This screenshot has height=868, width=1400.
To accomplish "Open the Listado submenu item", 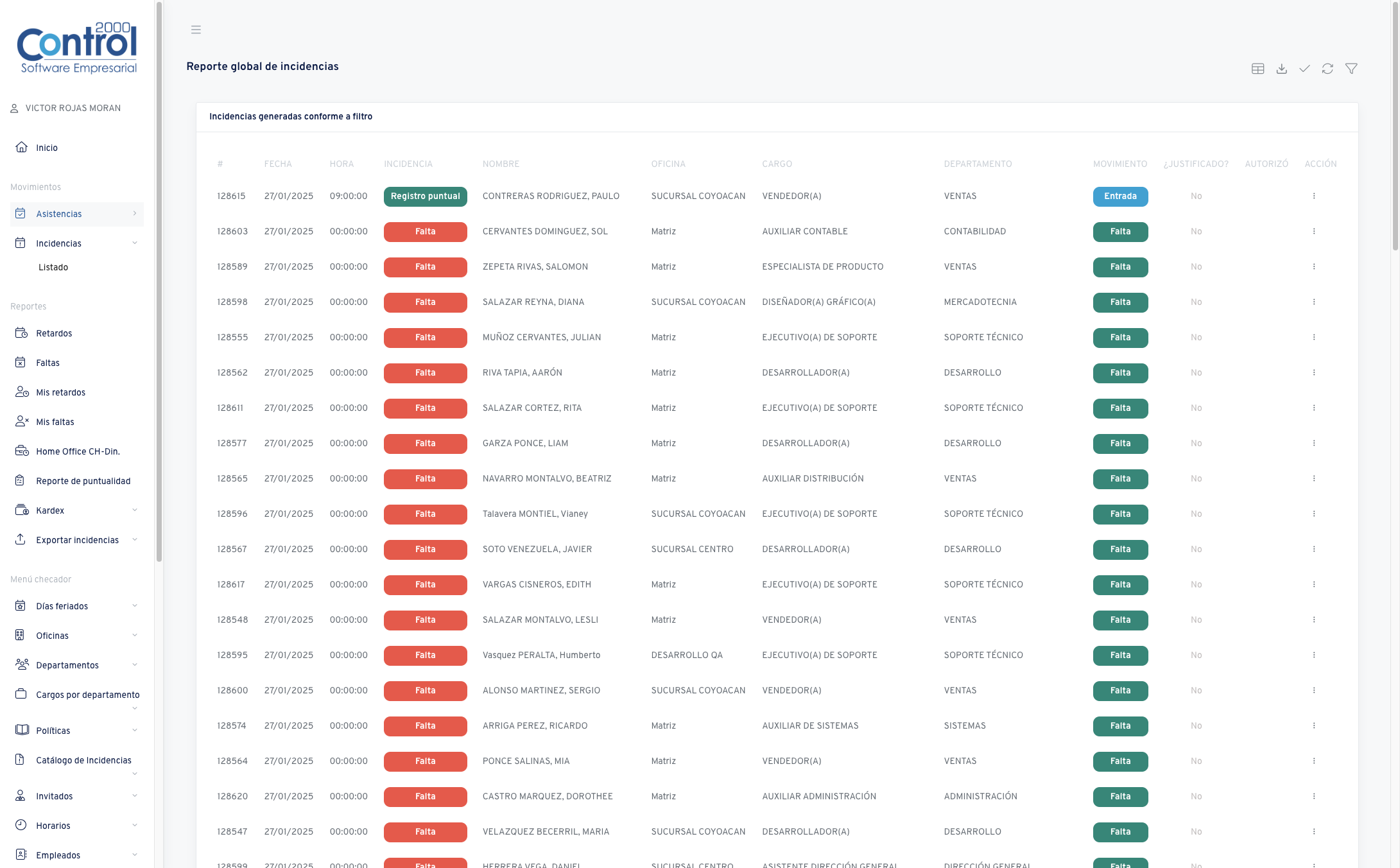I will (53, 267).
